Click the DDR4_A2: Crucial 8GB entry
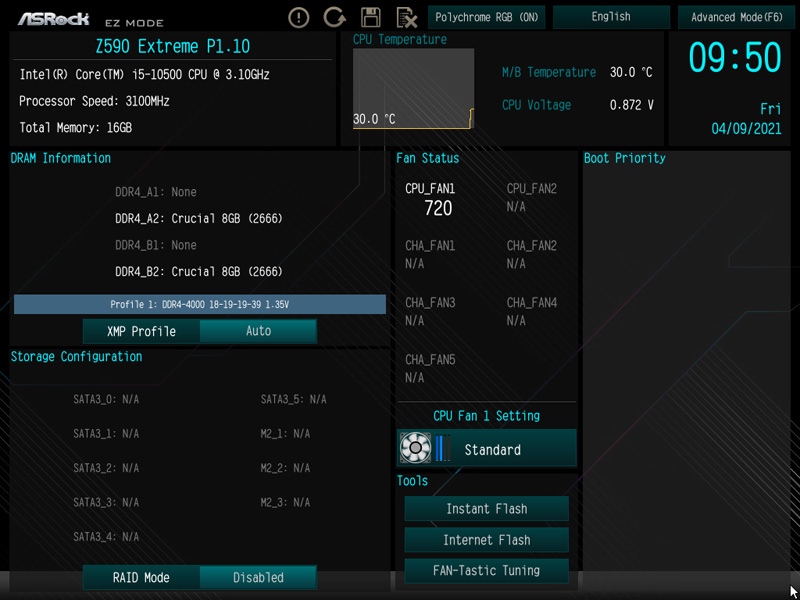Viewport: 800px width, 600px height. tap(199, 219)
